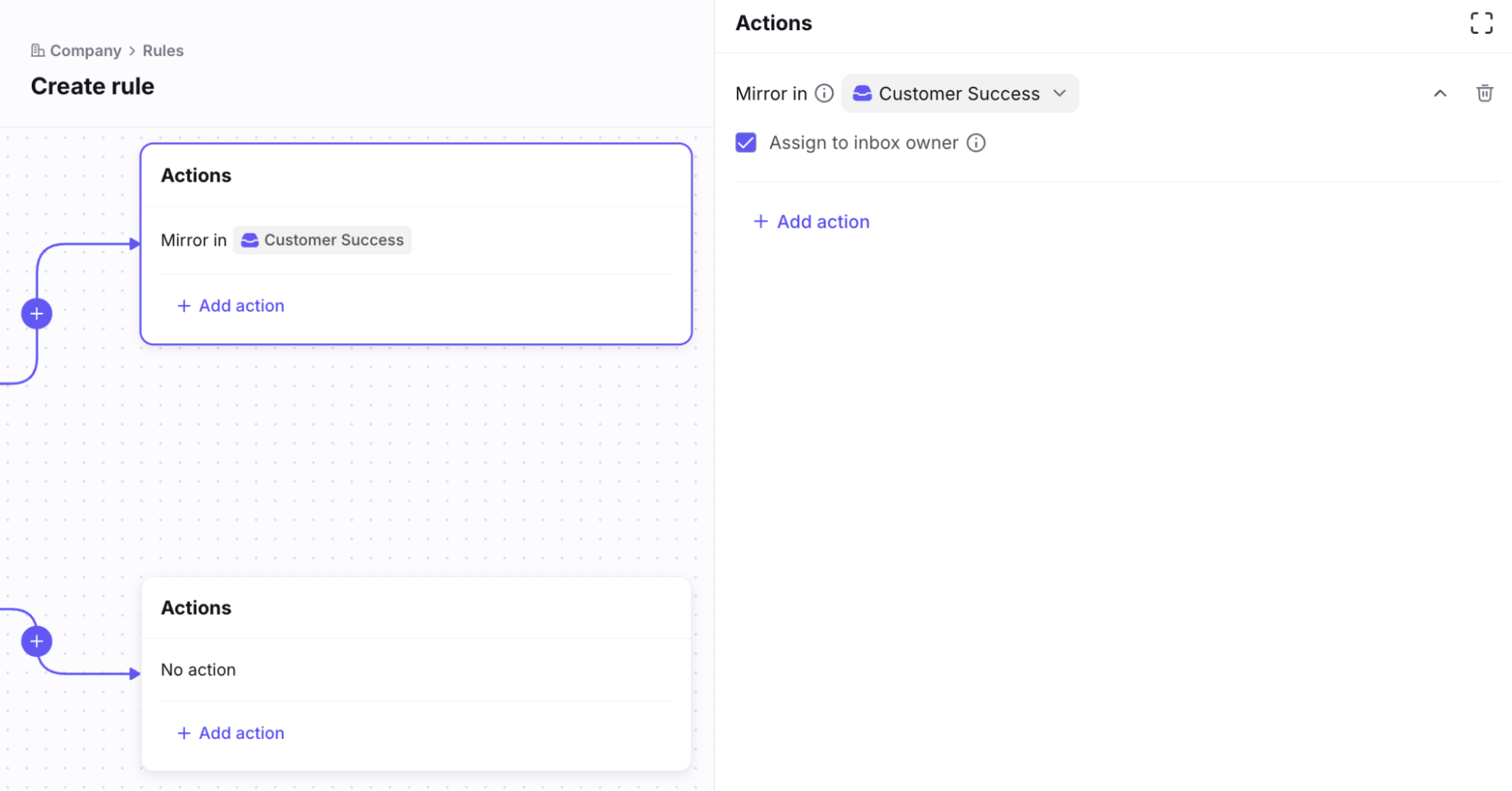The width and height of the screenshot is (1512, 791).
Task: Click Add action in the right panel
Action: tap(812, 222)
